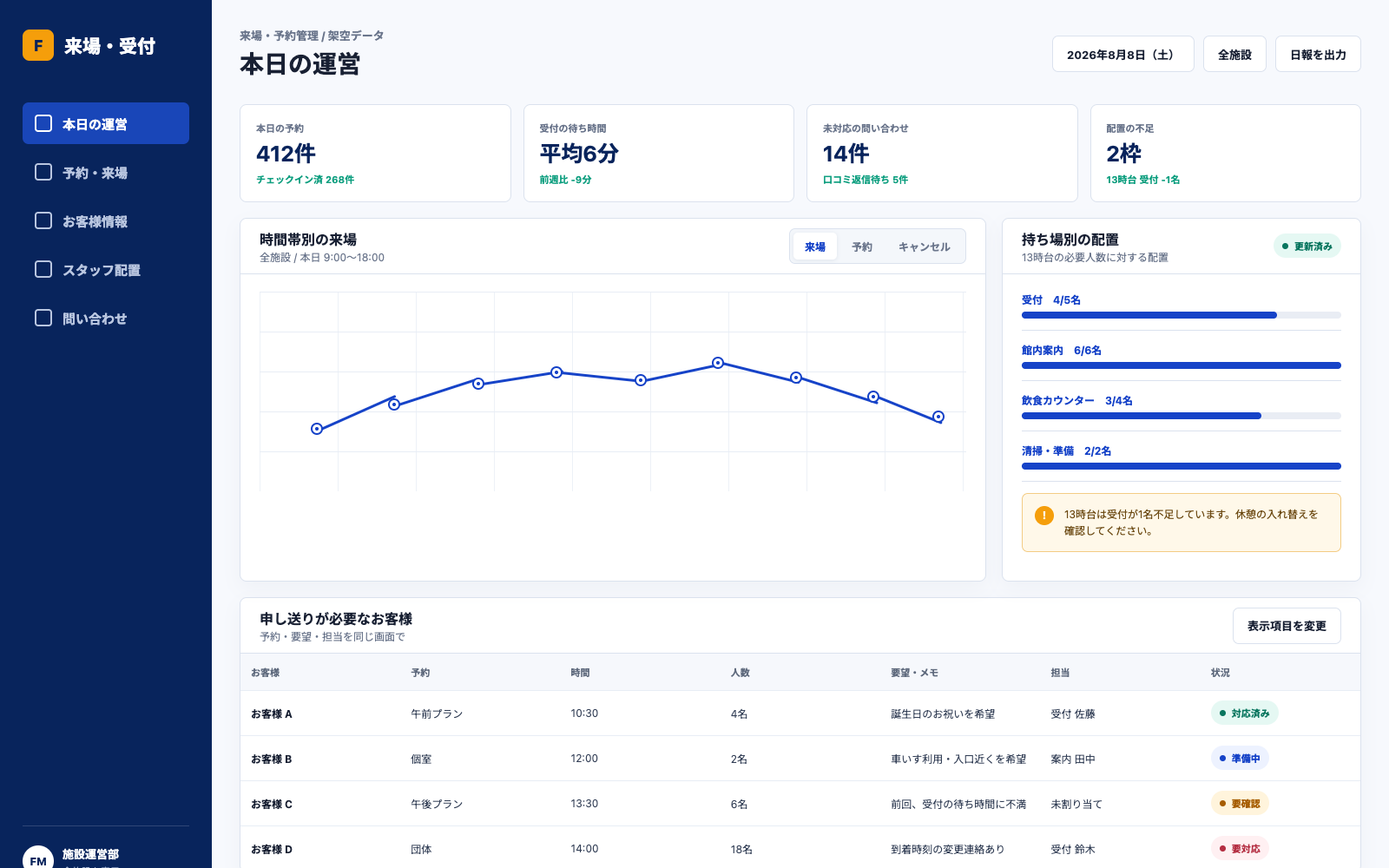The height and width of the screenshot is (868, 1389).
Task: Click the 施設運営部 account name
Action: tap(90, 854)
